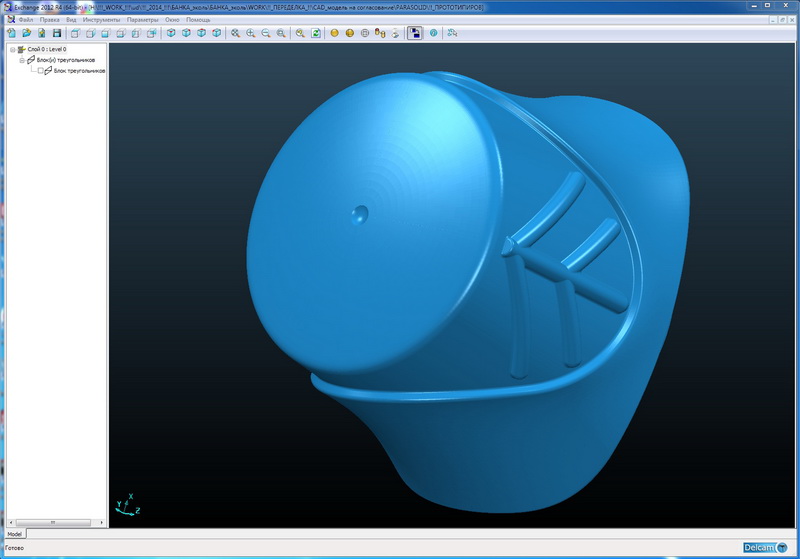Click the zoom-to-fit magnifier icon

235,33
